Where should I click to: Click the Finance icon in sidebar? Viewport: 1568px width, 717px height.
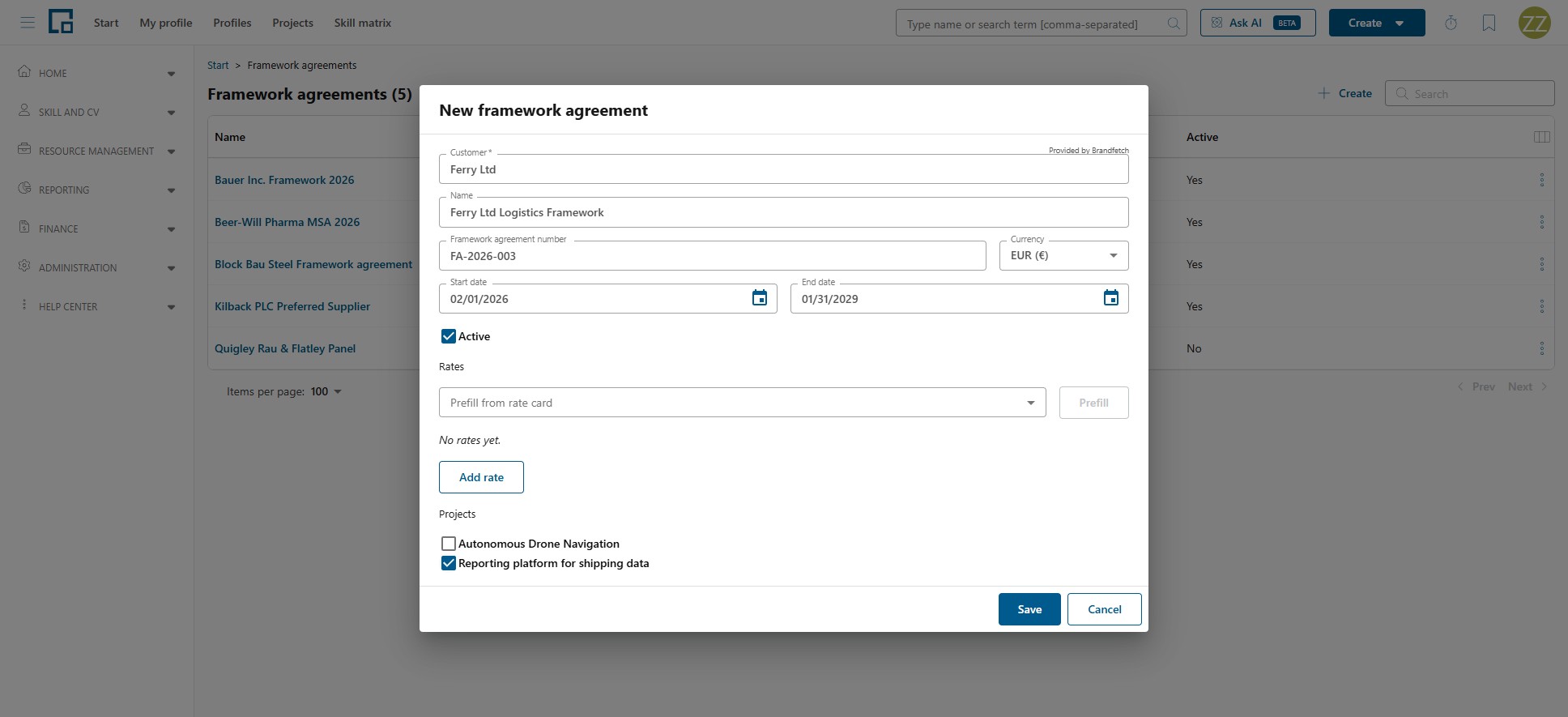[x=24, y=227]
